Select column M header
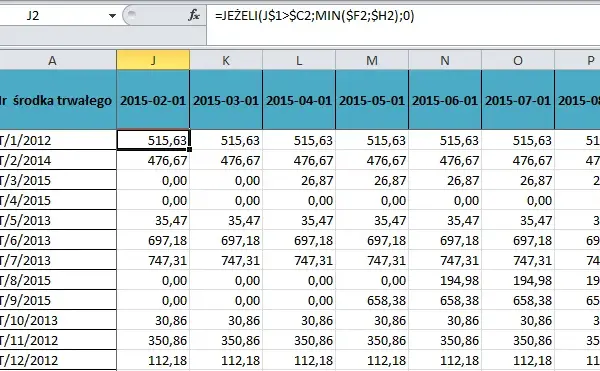The height and width of the screenshot is (371, 600). (x=372, y=60)
